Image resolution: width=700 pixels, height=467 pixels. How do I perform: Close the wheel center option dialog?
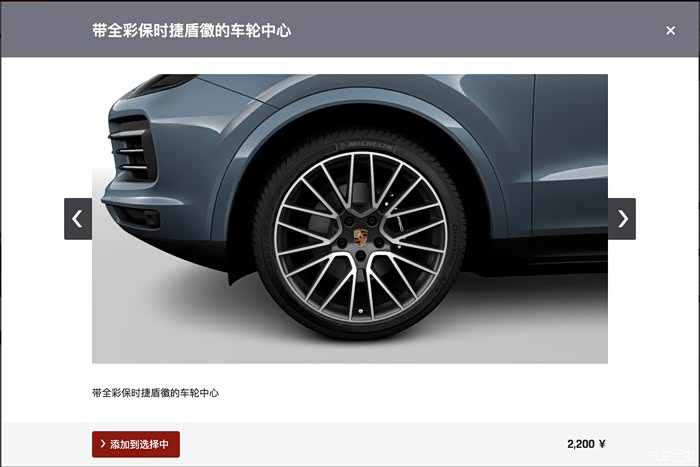(670, 30)
